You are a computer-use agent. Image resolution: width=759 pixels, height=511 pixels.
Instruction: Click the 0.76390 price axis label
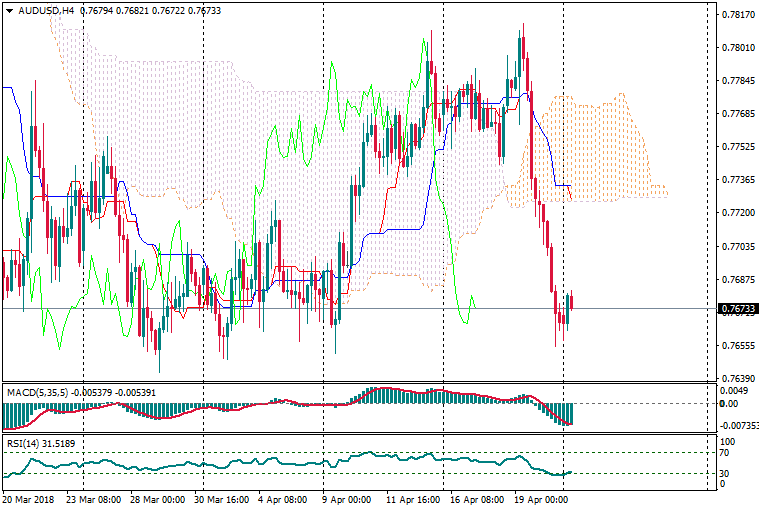(737, 379)
